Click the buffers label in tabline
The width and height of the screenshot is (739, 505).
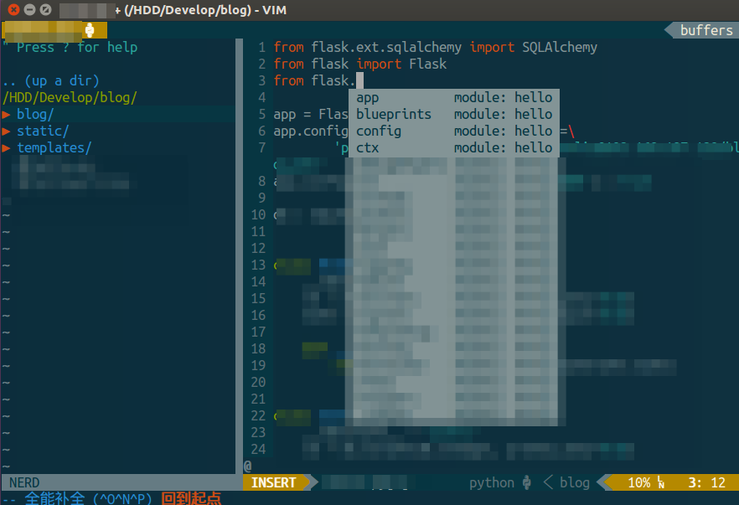click(706, 30)
